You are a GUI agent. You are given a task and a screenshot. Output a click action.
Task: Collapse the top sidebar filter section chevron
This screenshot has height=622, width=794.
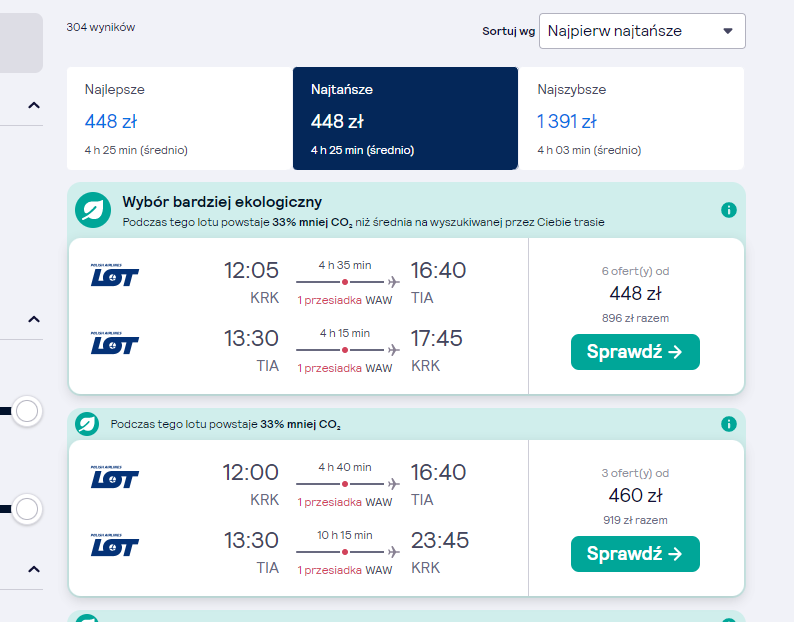pos(34,105)
